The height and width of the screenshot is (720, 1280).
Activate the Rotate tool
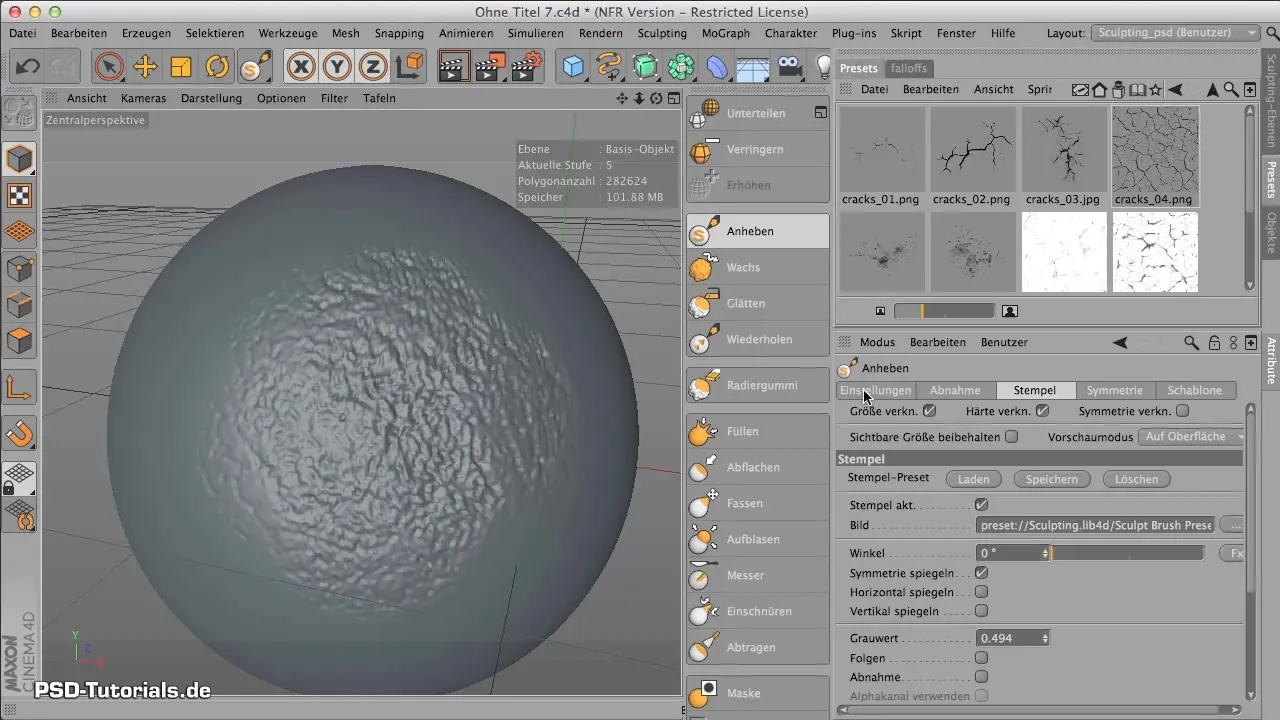pos(217,67)
